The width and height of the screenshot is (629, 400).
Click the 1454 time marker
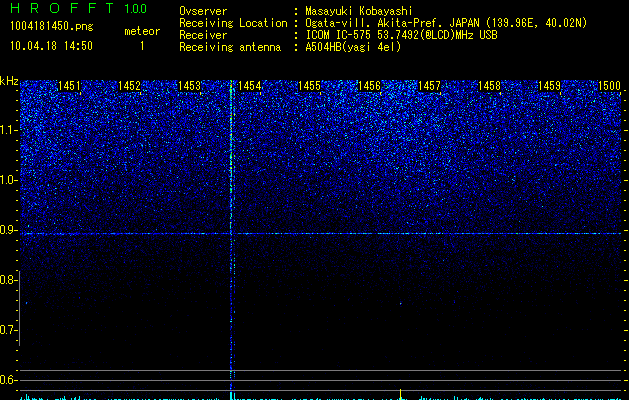pyautogui.click(x=249, y=86)
